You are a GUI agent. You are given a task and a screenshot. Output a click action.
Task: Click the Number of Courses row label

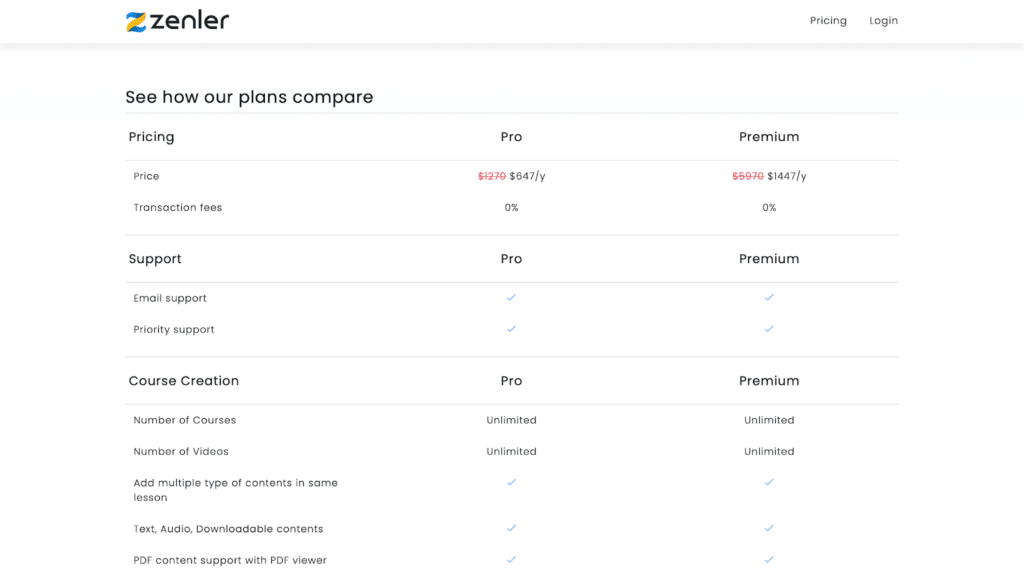185,420
